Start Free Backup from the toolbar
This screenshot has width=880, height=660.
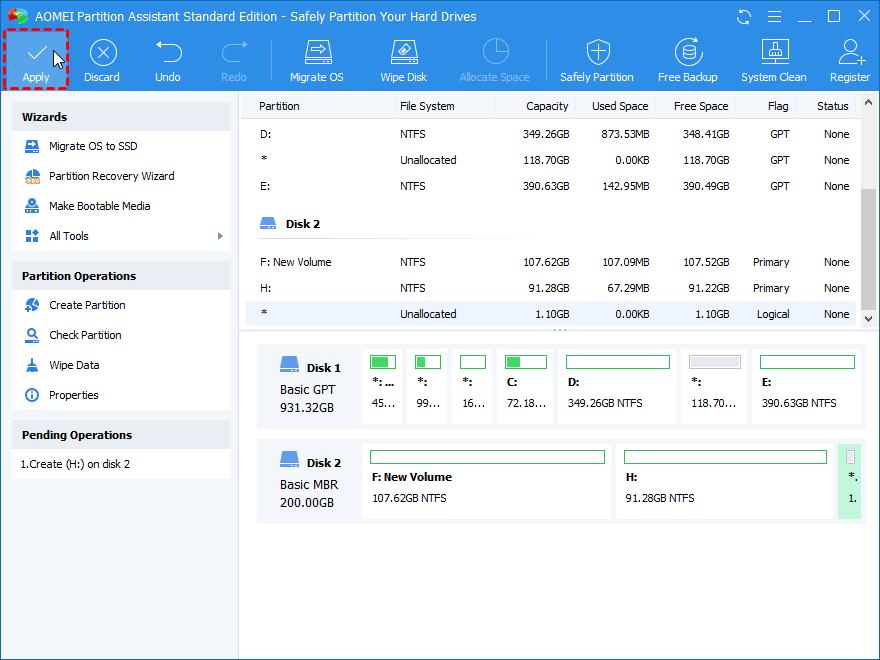687,52
